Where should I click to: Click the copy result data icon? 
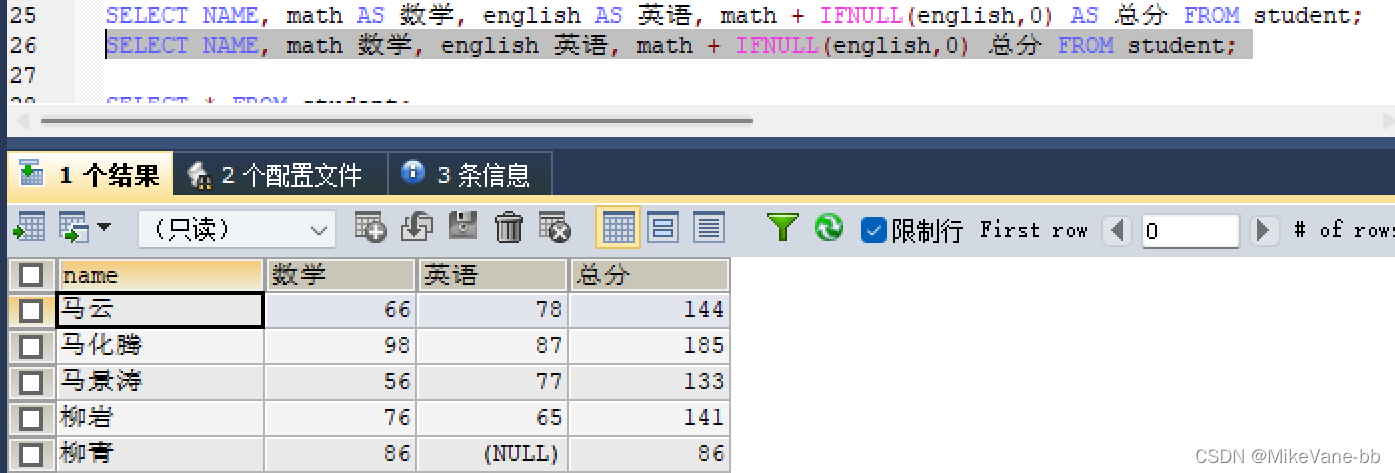76,229
